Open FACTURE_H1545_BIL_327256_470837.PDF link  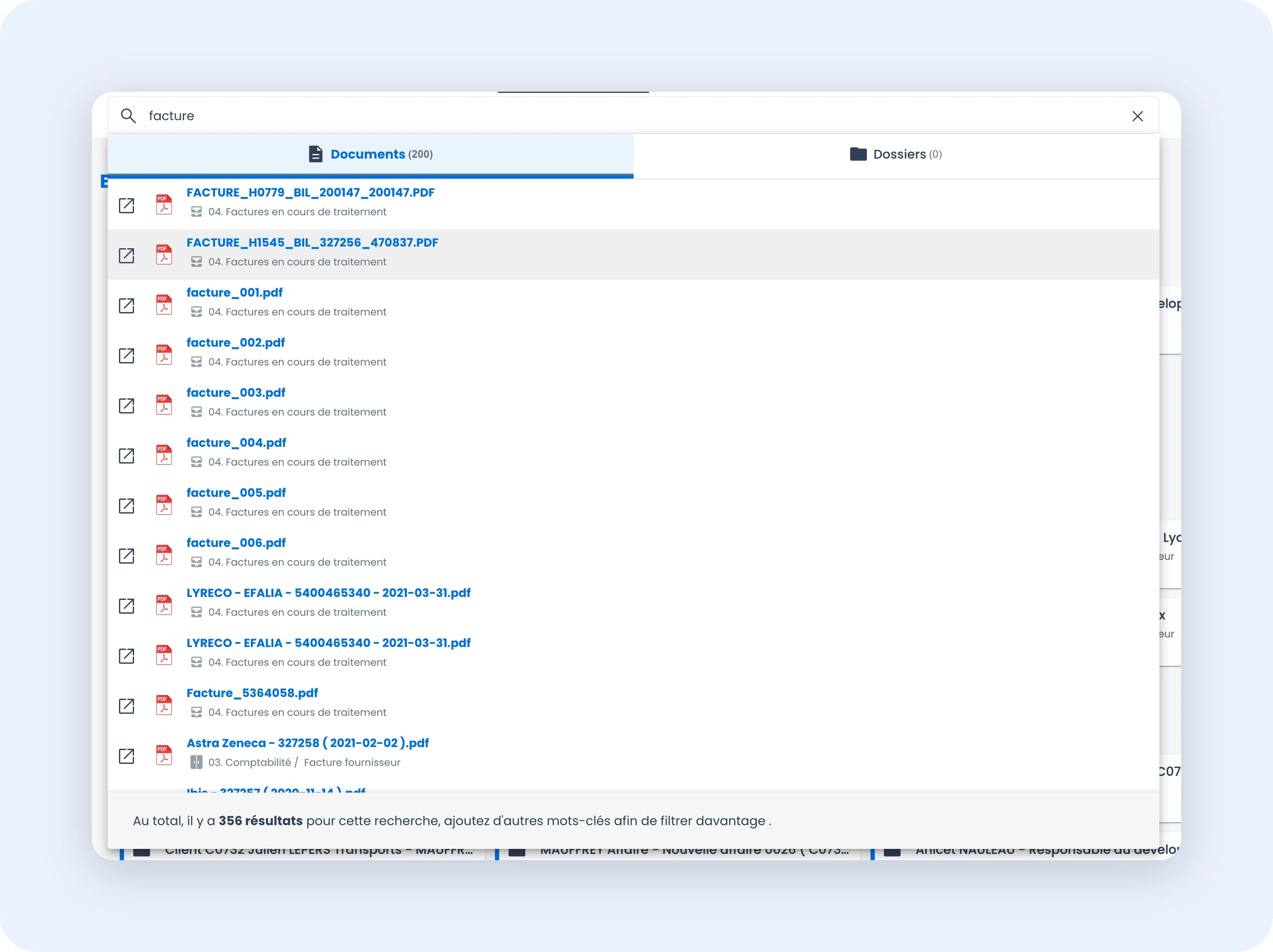coord(312,242)
